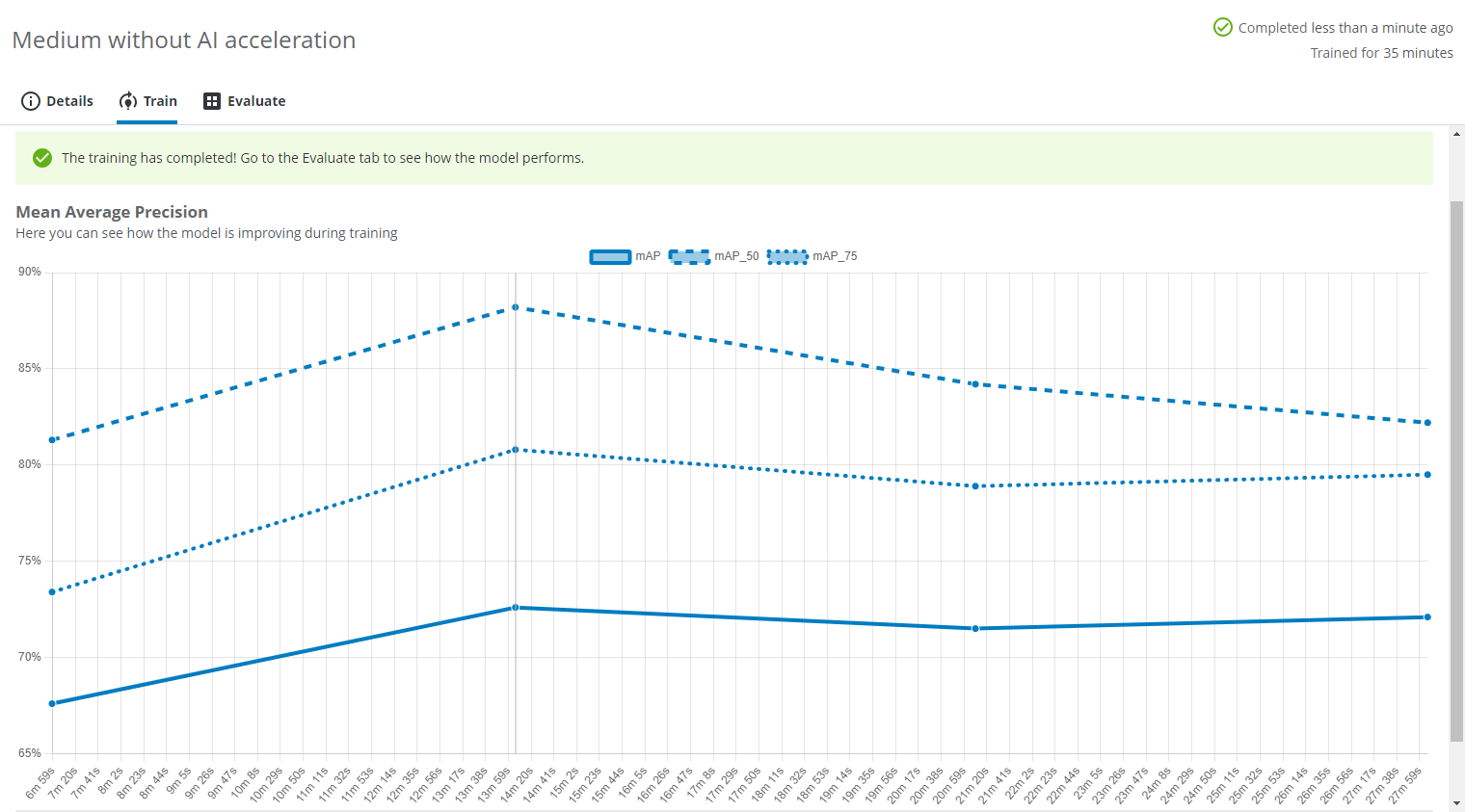The width and height of the screenshot is (1465, 812).
Task: Click the first mAP_50 data point
Action: (53, 440)
